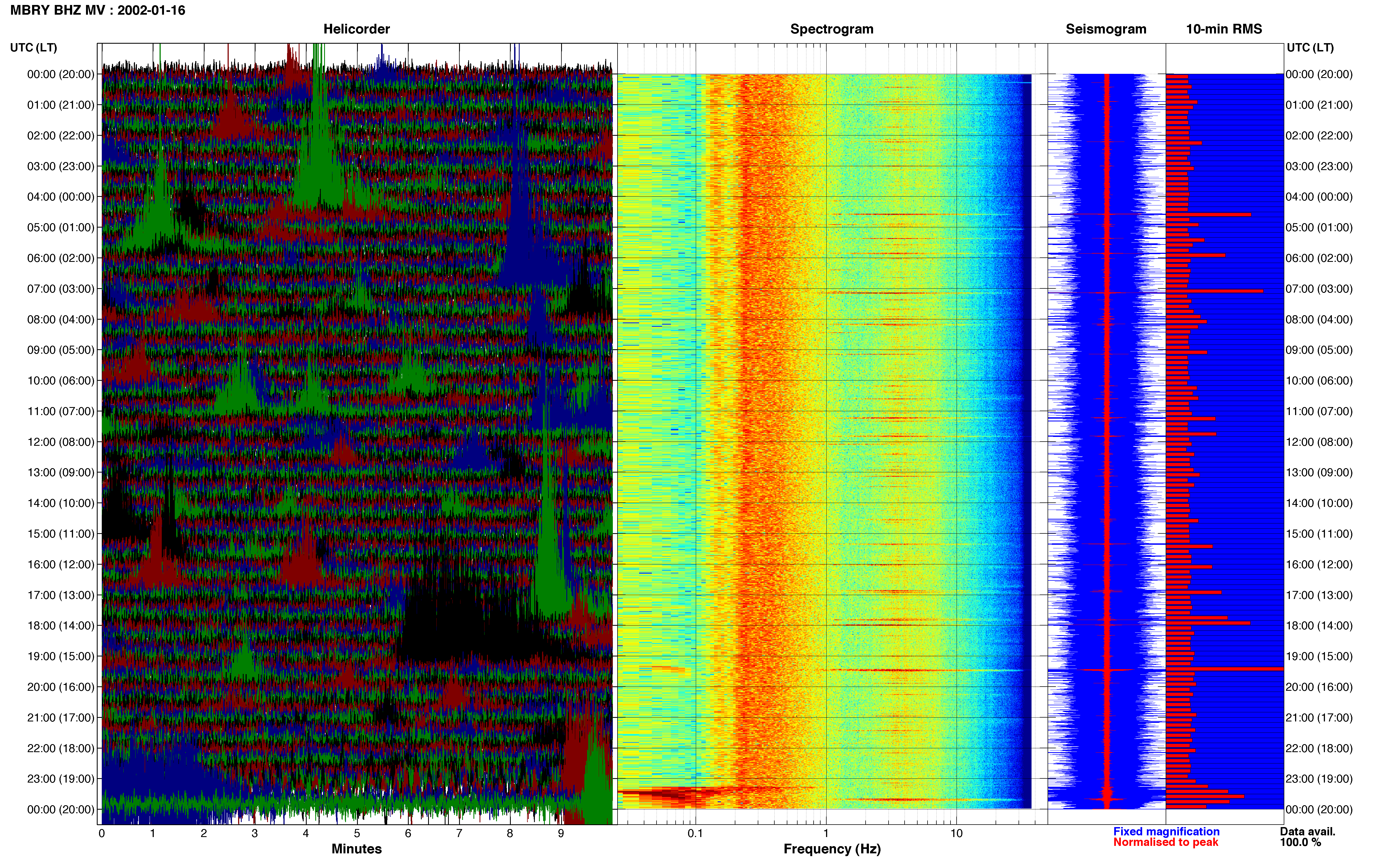Screen dimensions: 1388x868
Task: Click the '10-min RMS' panel heading
Action: (1224, 29)
